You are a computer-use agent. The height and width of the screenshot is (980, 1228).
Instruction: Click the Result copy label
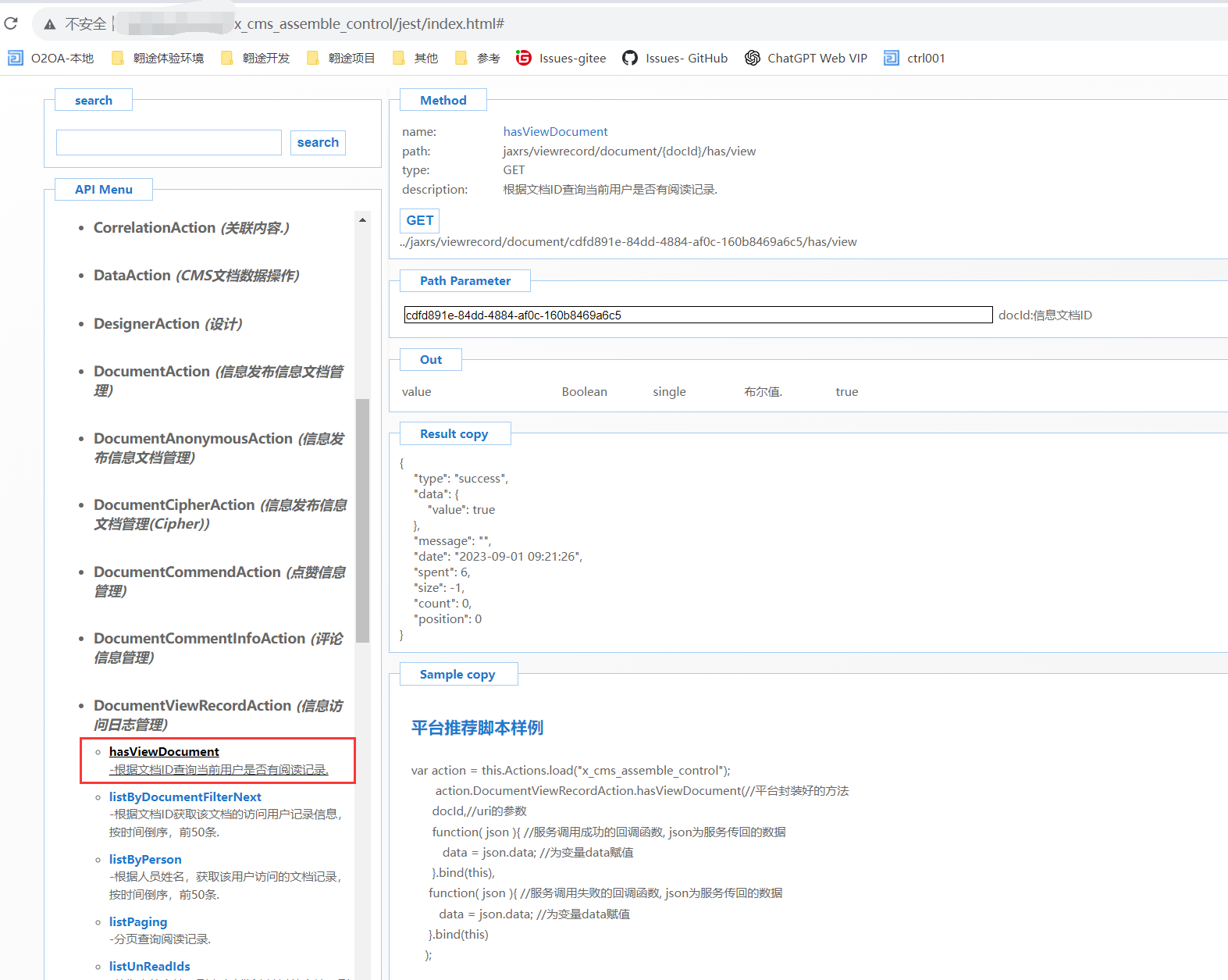pos(454,434)
